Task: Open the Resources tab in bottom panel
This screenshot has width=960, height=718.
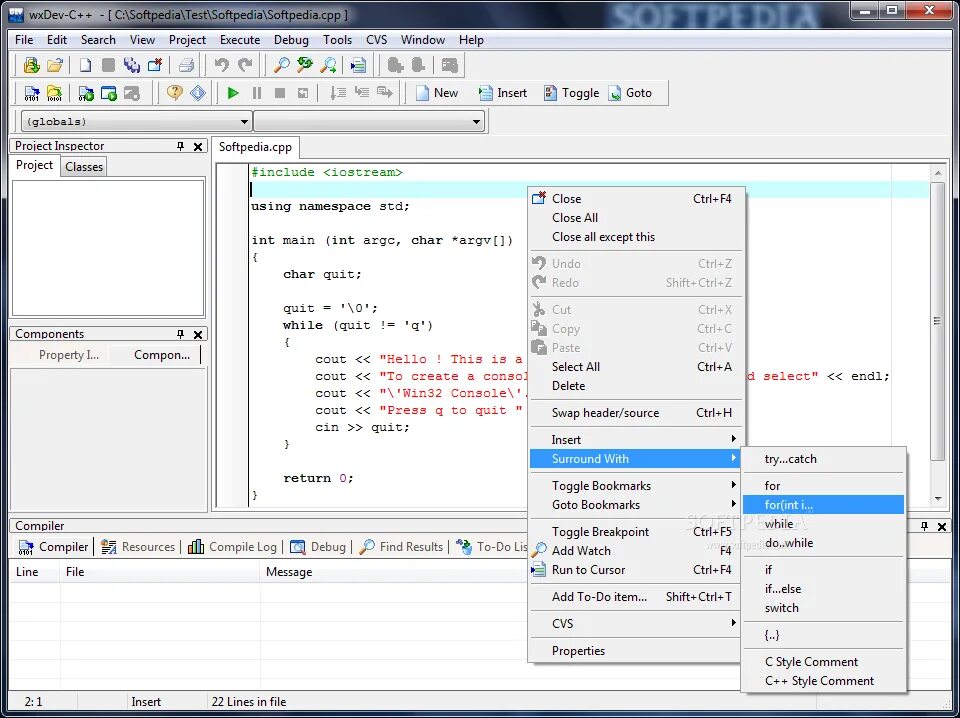Action: click(138, 547)
